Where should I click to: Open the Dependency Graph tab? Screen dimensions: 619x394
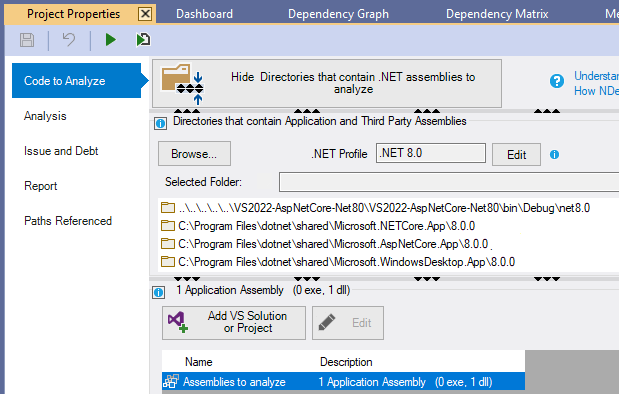(x=338, y=14)
